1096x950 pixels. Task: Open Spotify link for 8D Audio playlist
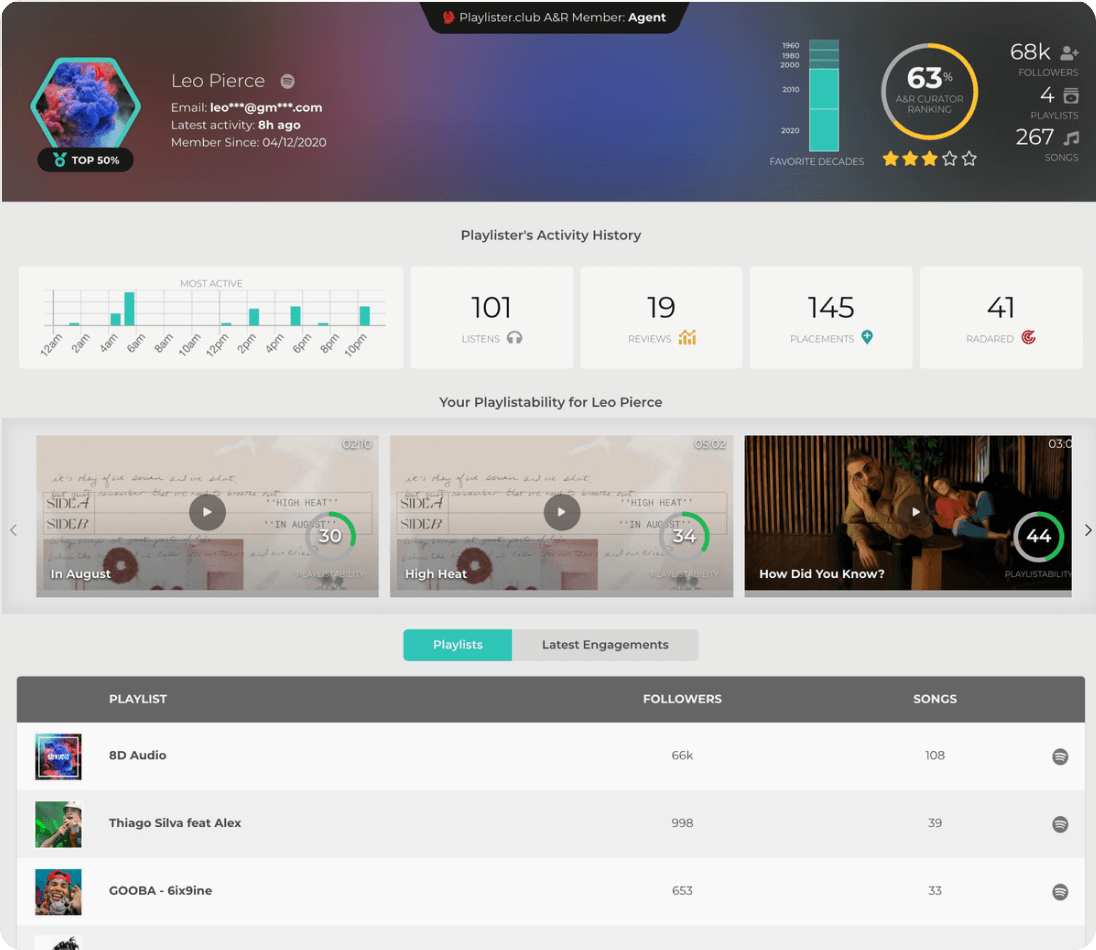pyautogui.click(x=1060, y=757)
